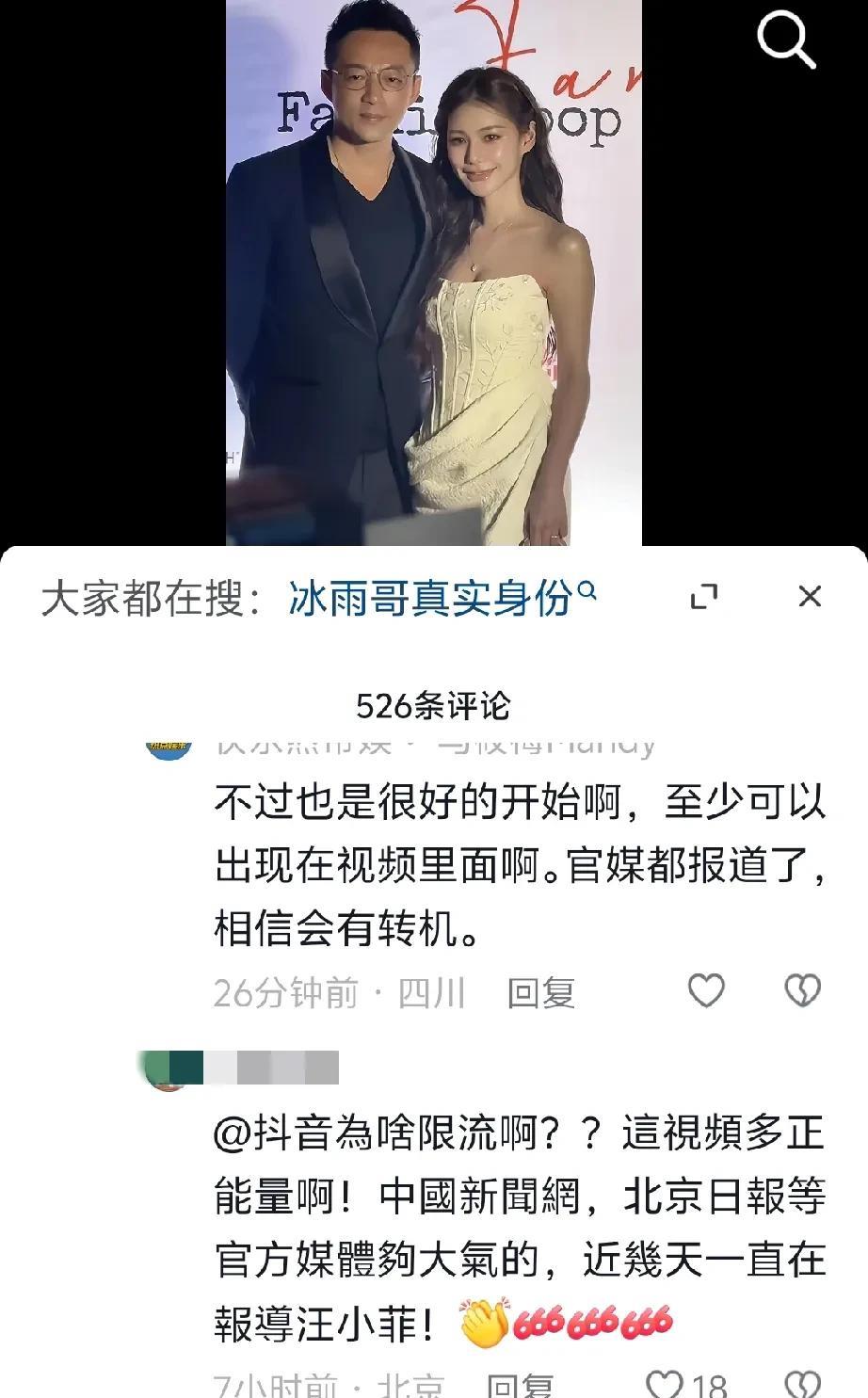Tap the video of the couple
This screenshot has width=868, height=1398.
click(x=434, y=273)
